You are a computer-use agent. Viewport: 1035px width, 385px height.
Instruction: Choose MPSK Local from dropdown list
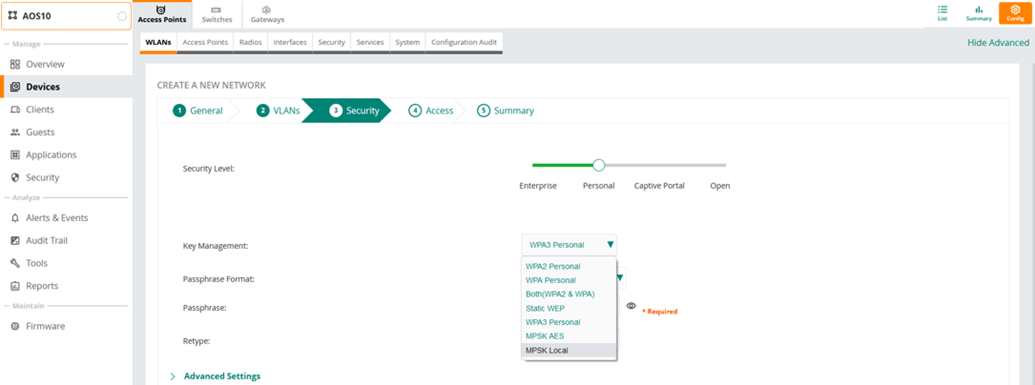569,350
